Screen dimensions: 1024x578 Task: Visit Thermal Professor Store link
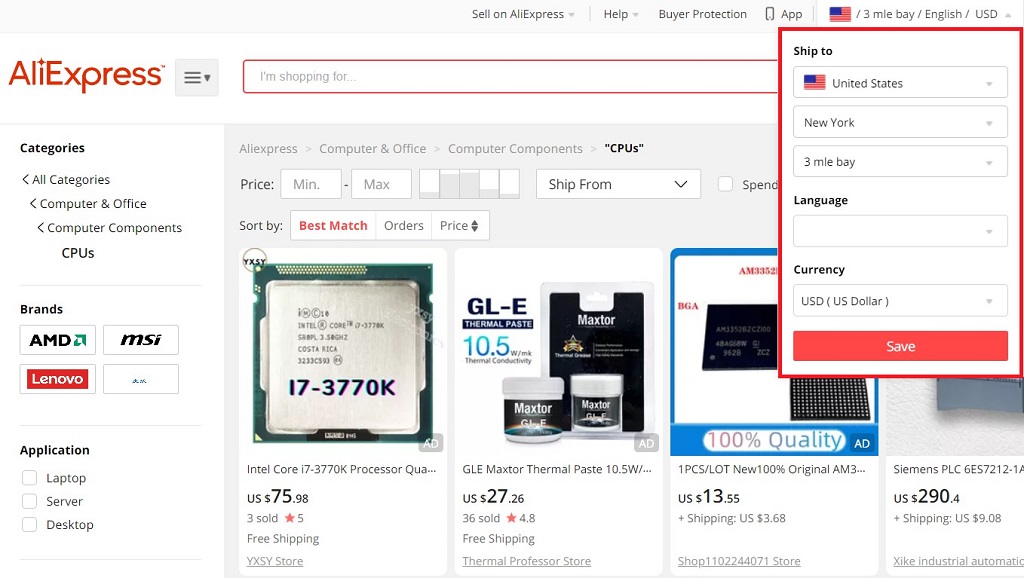point(526,561)
